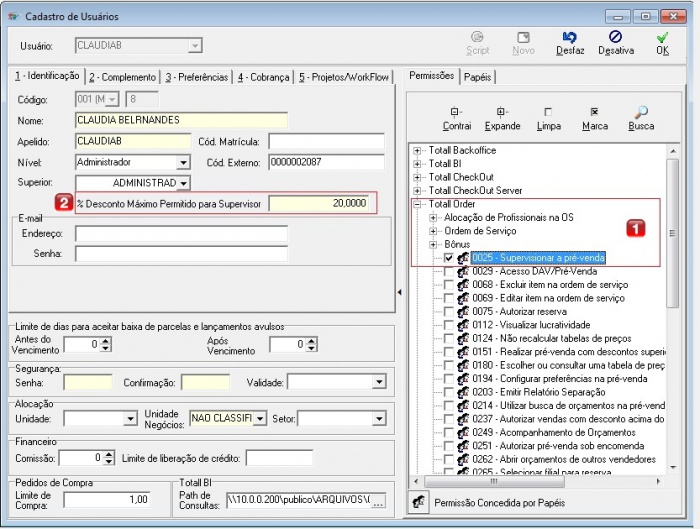Tick the 0075 Autorizar reserva checkbox

coord(450,311)
